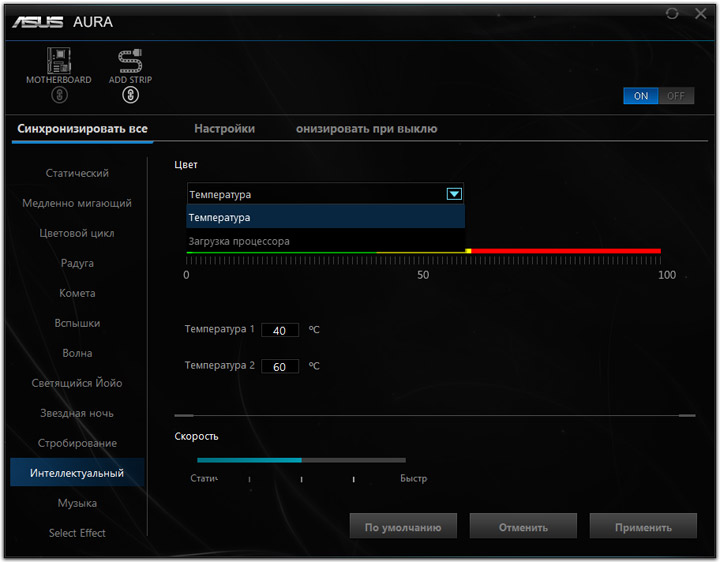The width and height of the screenshot is (720, 562).
Task: Select the Медленно мигающий effect
Action: (77, 203)
